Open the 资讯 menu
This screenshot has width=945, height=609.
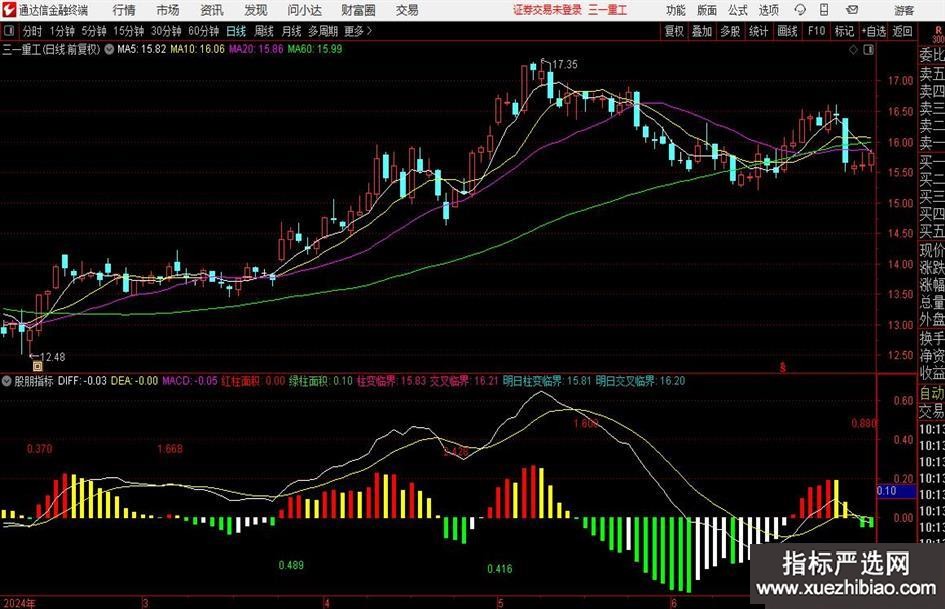click(212, 10)
